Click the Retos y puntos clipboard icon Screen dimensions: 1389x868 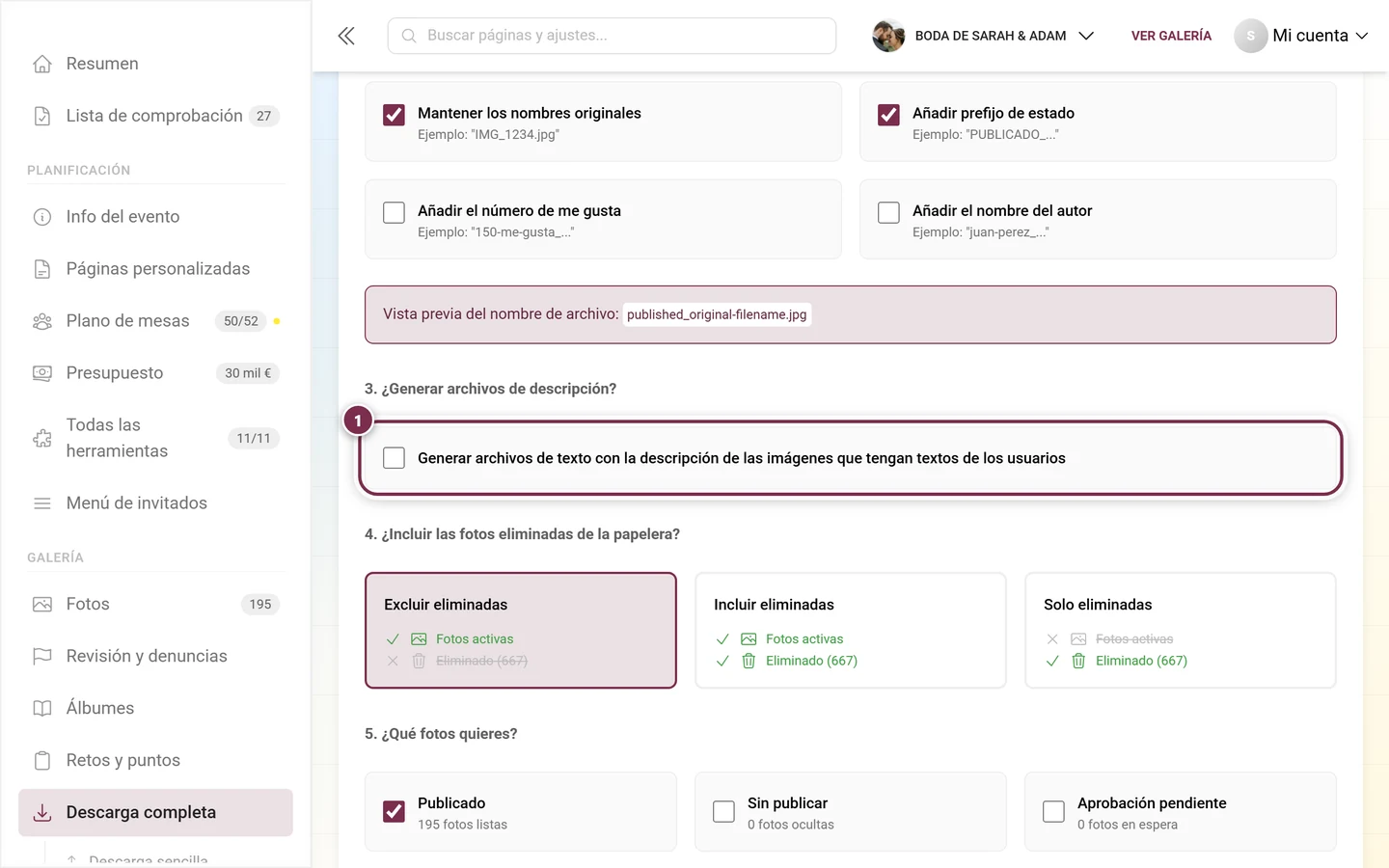coord(42,761)
